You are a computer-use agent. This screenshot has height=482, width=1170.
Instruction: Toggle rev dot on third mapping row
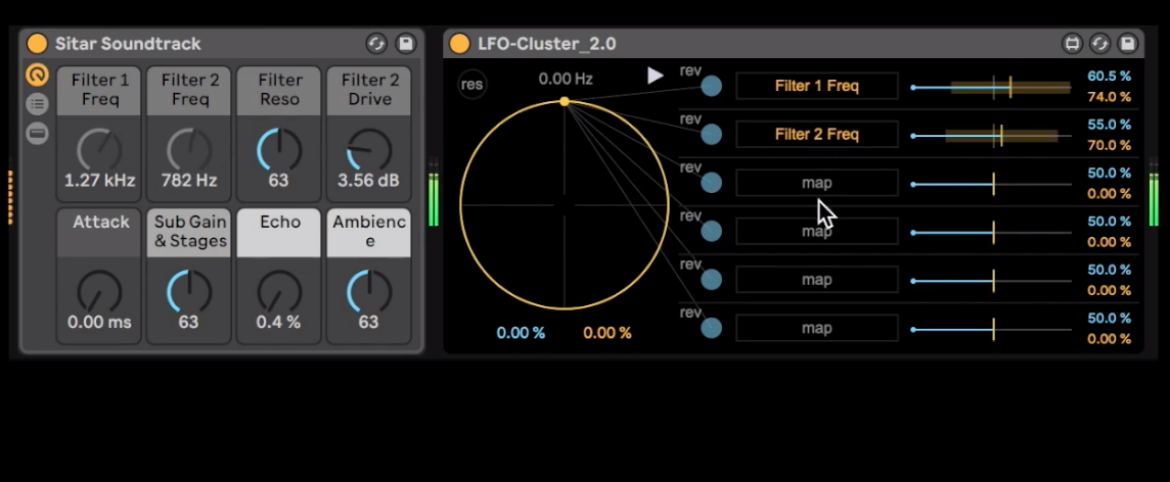(x=712, y=183)
